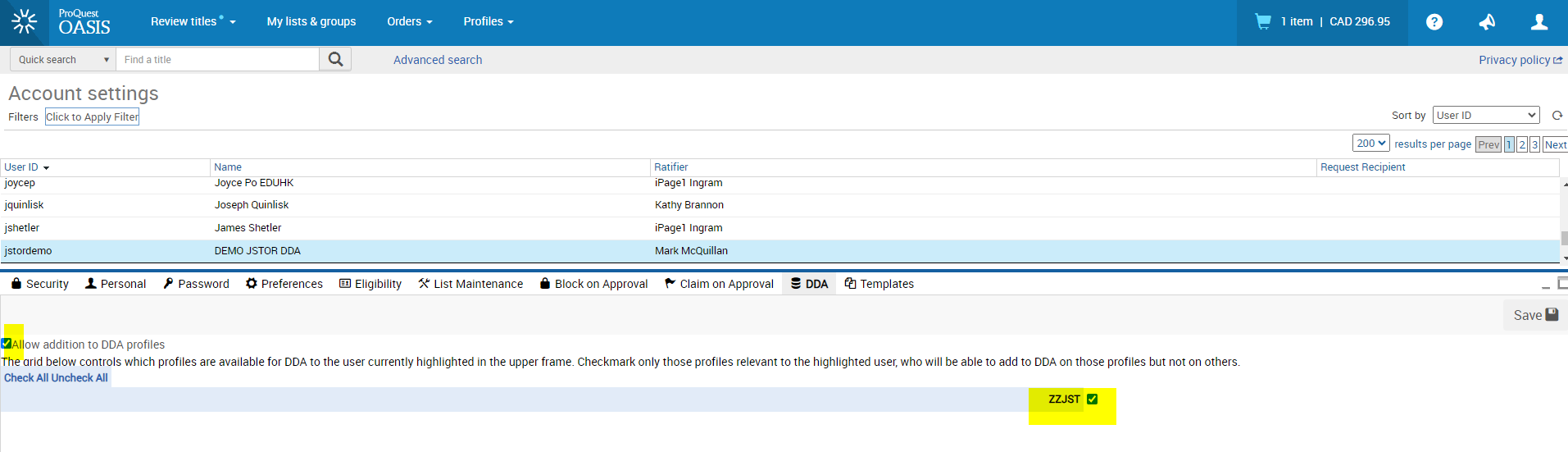Viewport: 1568px width, 452px height.
Task: Select the jstordemo user row
Action: point(779,251)
